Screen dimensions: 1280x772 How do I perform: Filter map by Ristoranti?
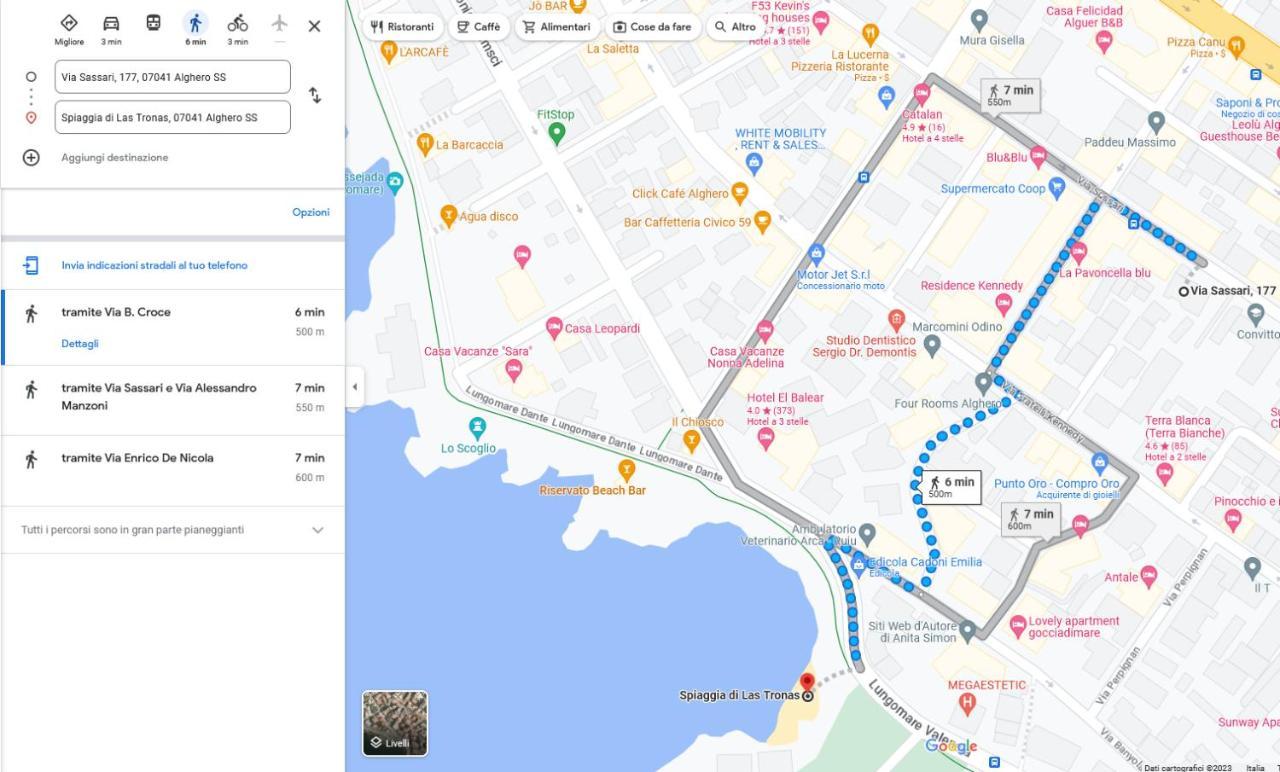tap(402, 27)
